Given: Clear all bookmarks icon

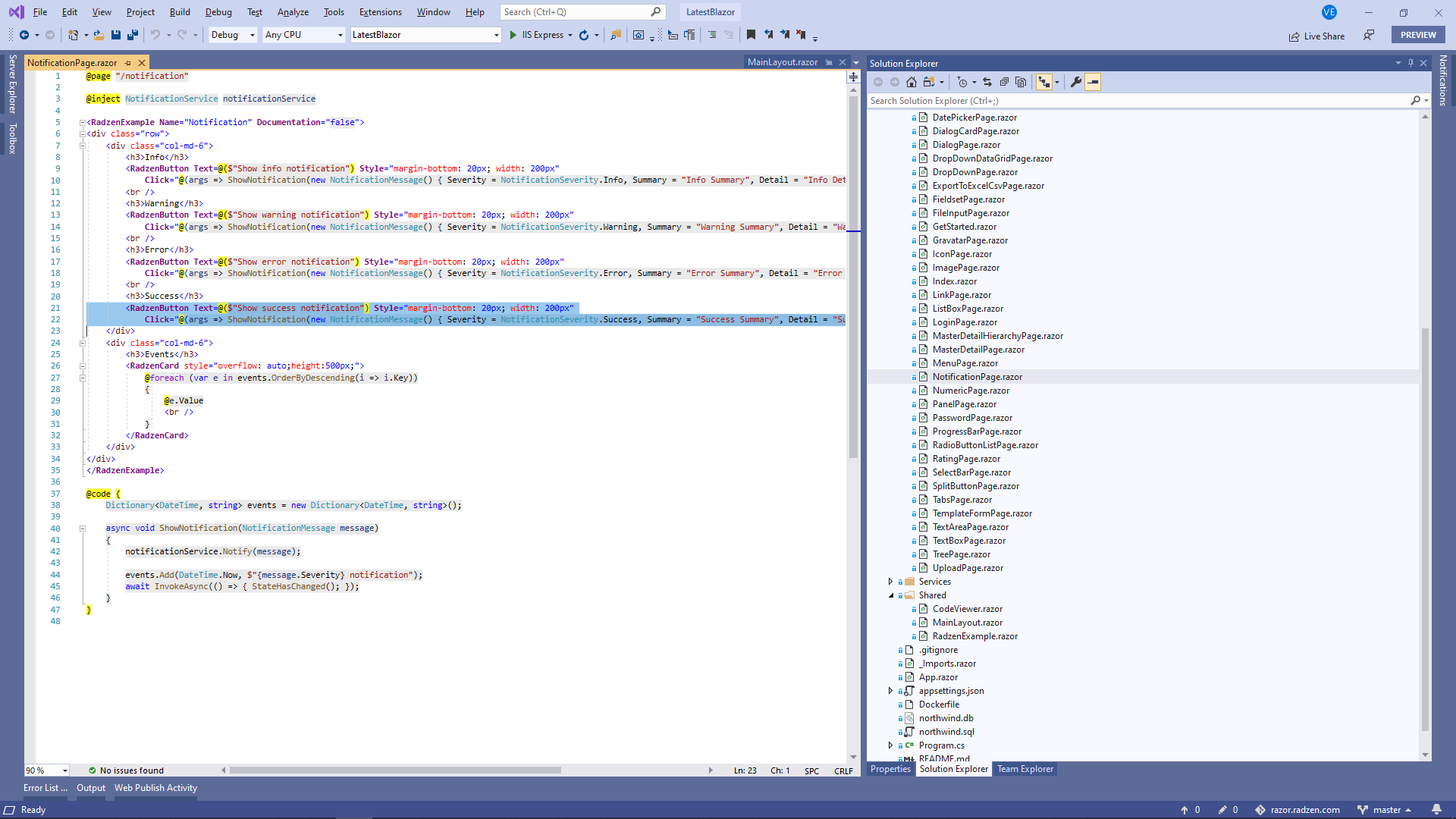Looking at the screenshot, I should coord(802,35).
